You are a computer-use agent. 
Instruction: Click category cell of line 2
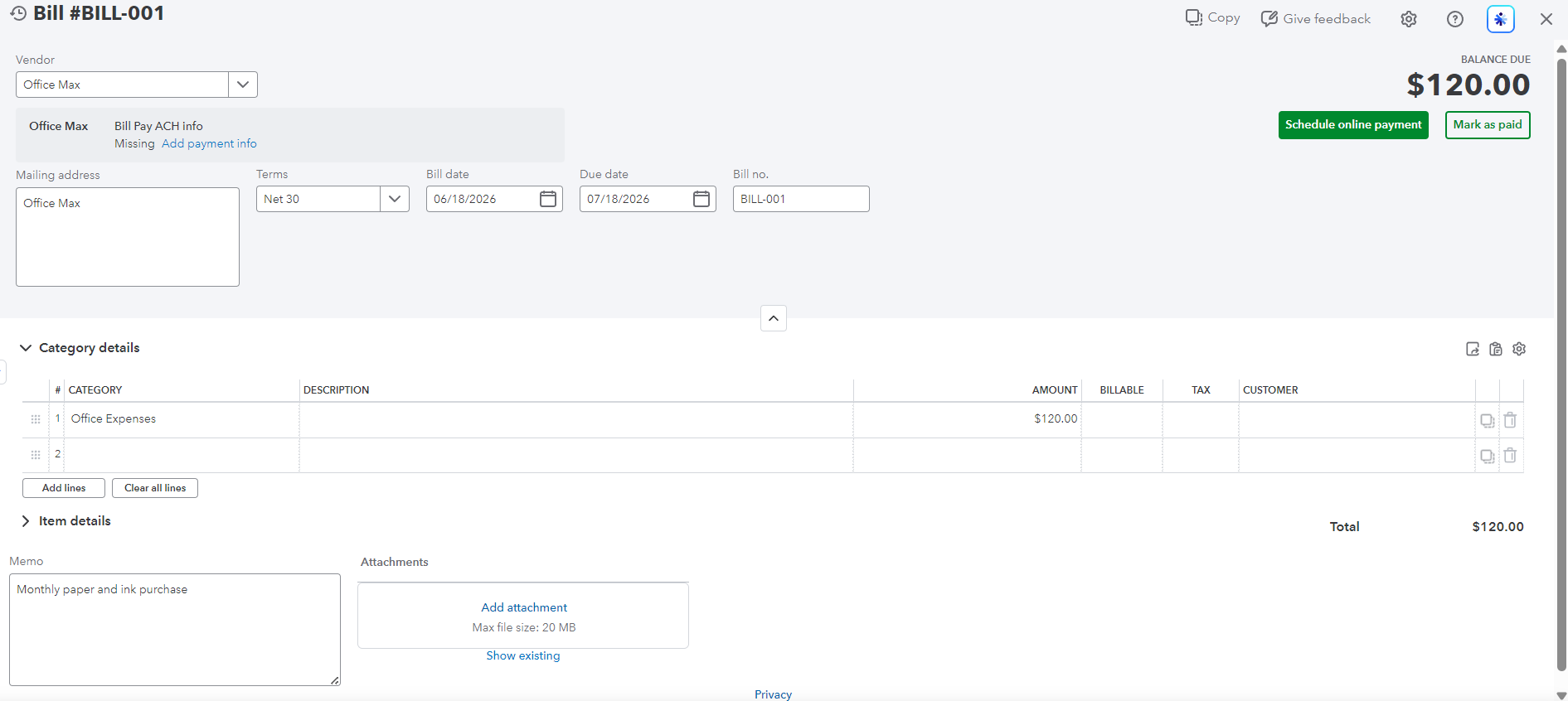pyautogui.click(x=181, y=455)
